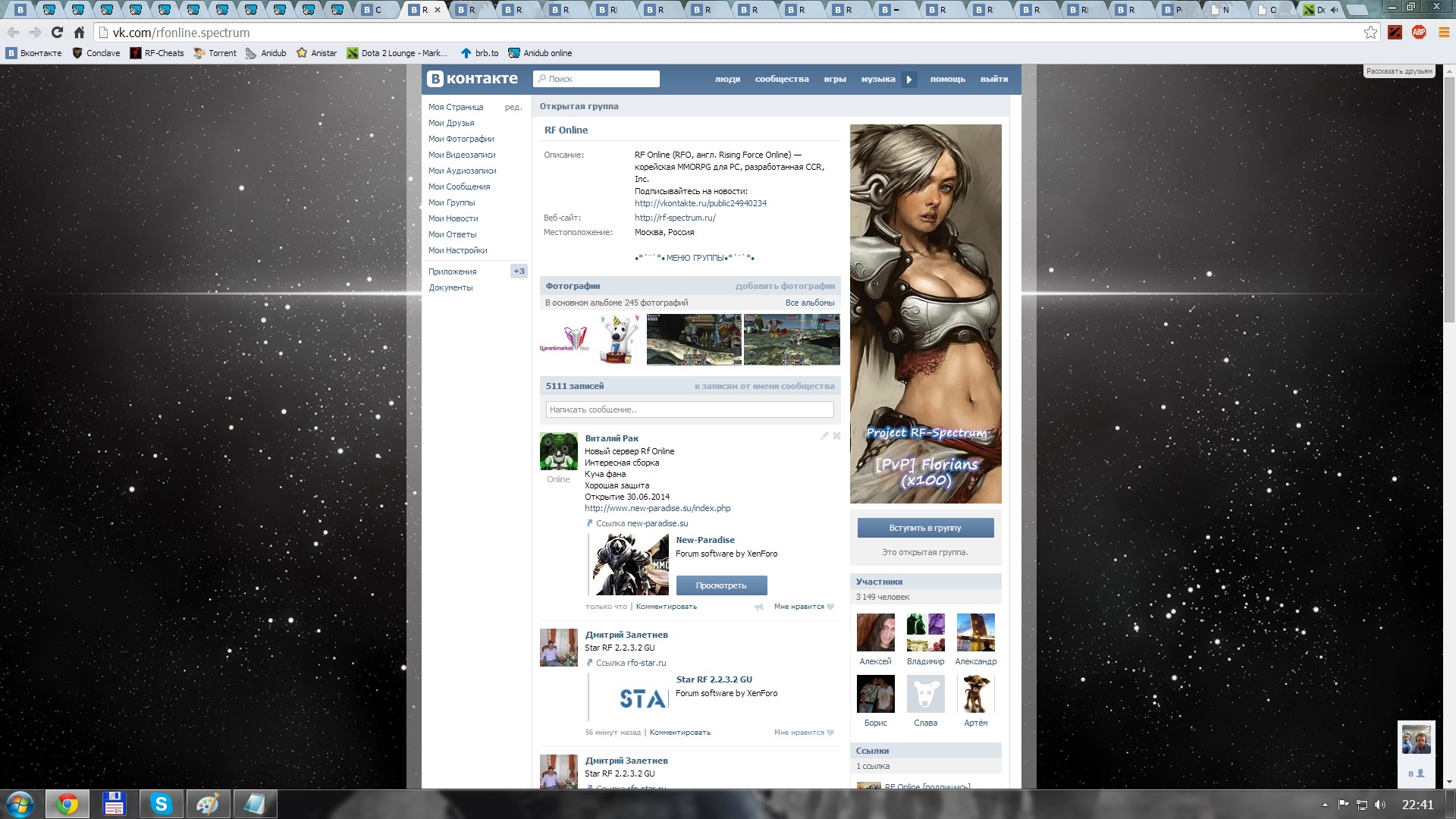Open the Anistar bookmark

click(317, 53)
